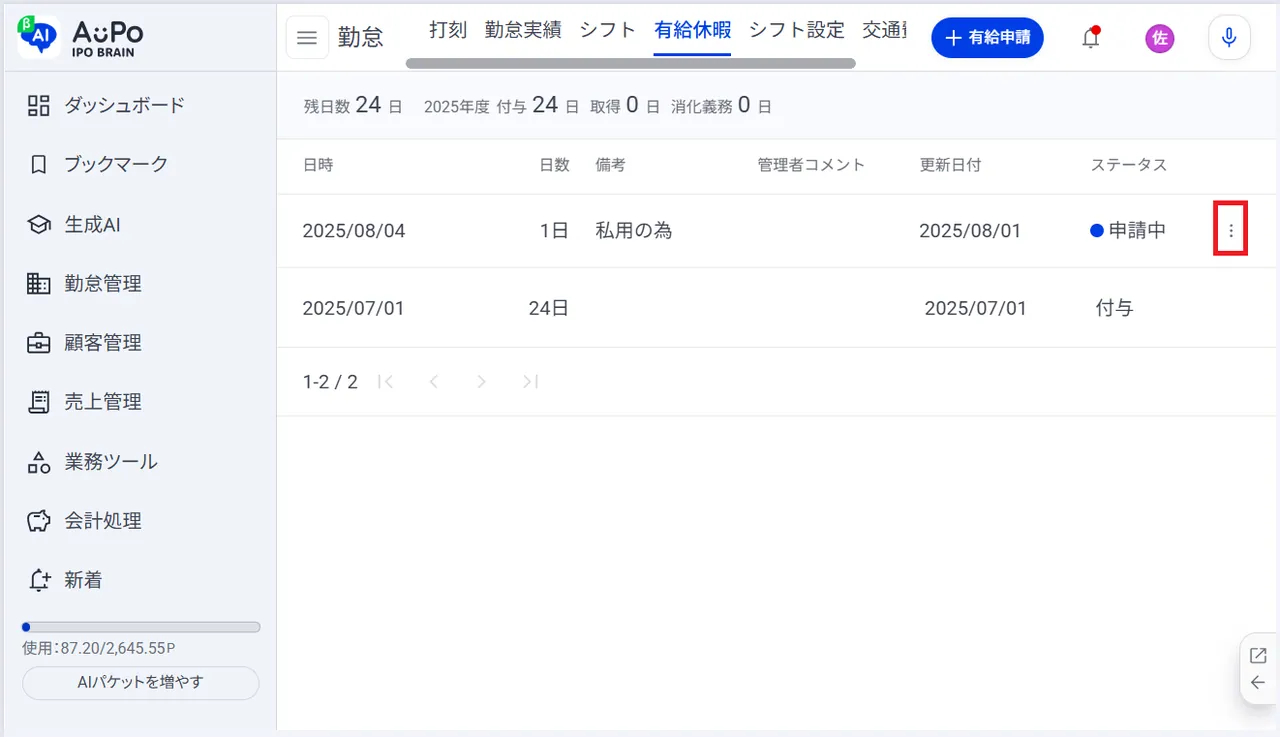Click the 24日 days cell
This screenshot has width=1280, height=737.
549,308
